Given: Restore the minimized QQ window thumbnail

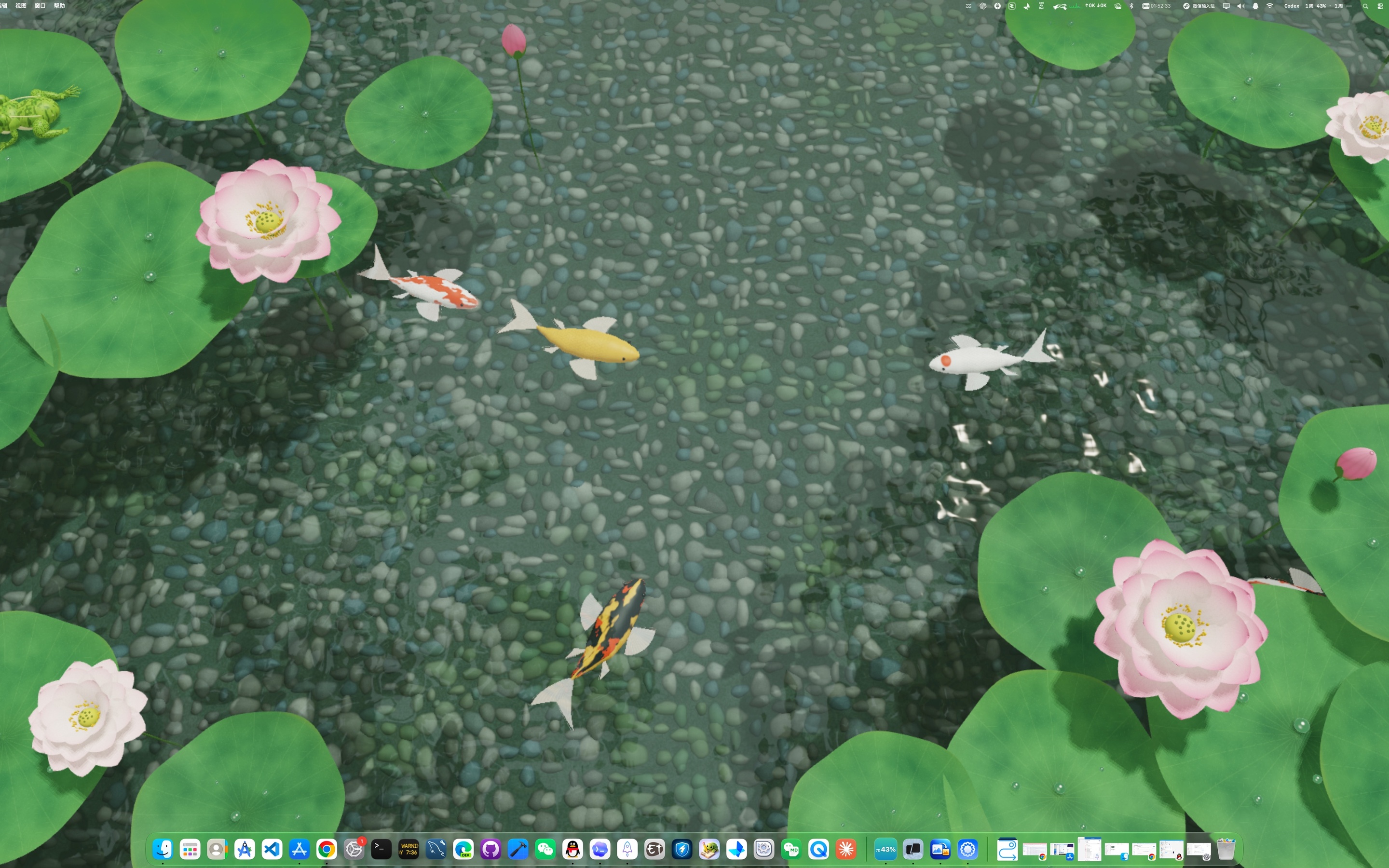Looking at the screenshot, I should [1171, 850].
